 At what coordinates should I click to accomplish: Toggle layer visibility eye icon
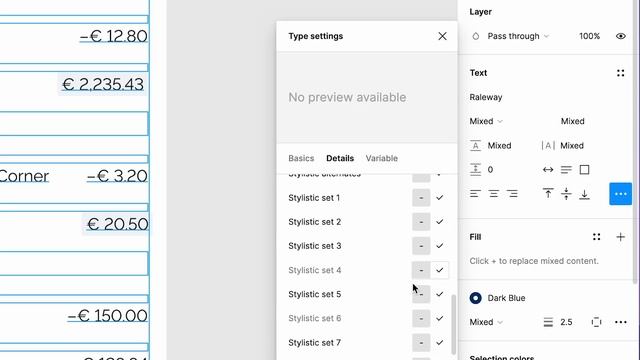[x=620, y=36]
